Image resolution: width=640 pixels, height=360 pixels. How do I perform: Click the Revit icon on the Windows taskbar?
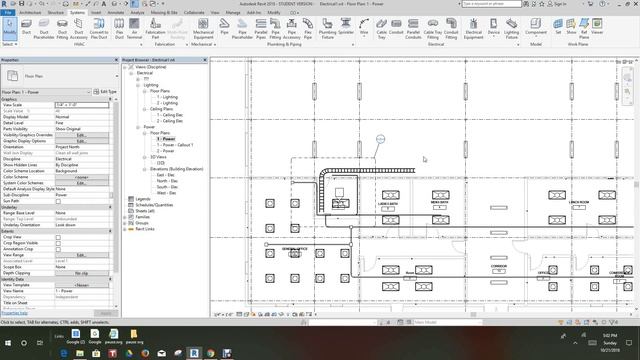194,353
